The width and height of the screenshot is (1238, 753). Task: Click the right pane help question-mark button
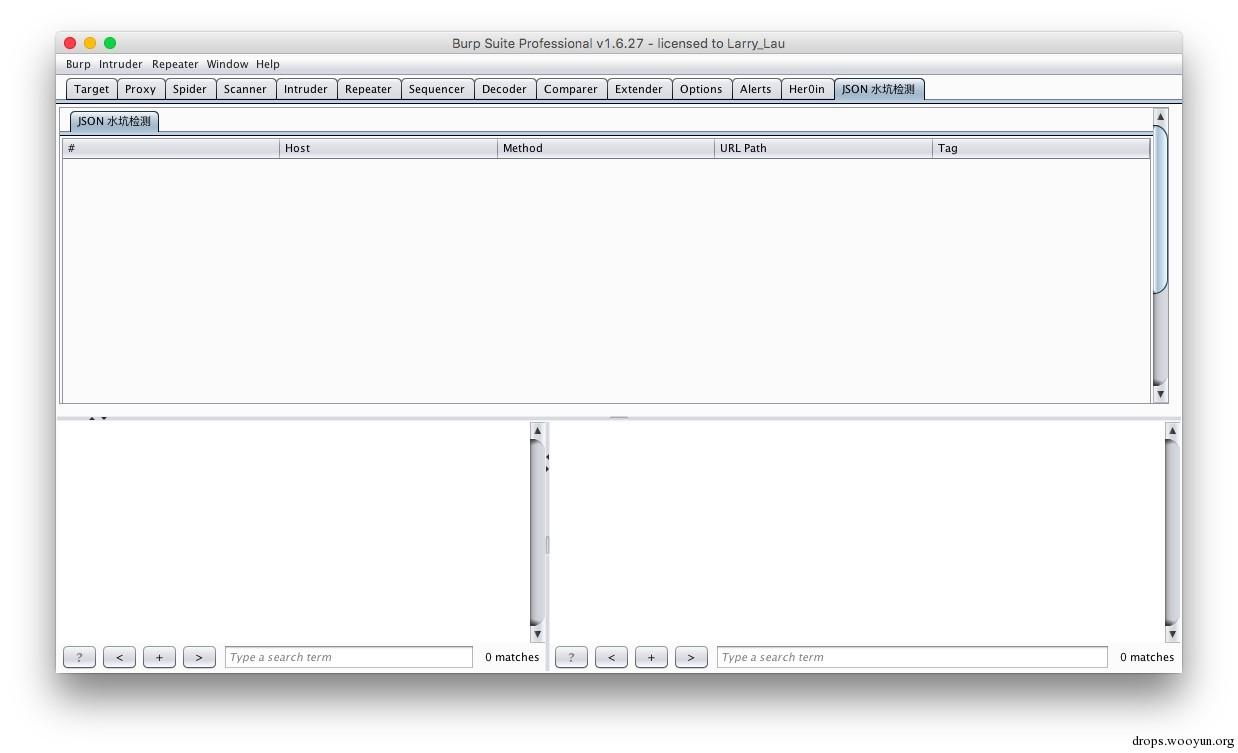point(571,657)
